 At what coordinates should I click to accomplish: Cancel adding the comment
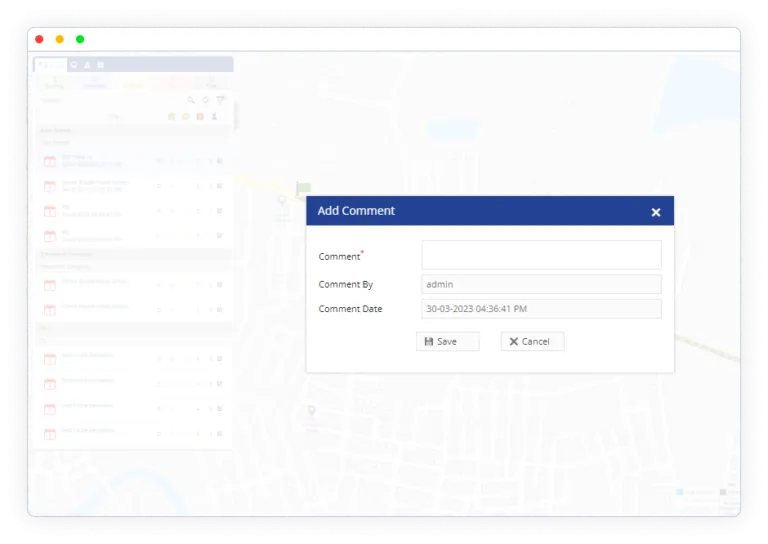[532, 341]
